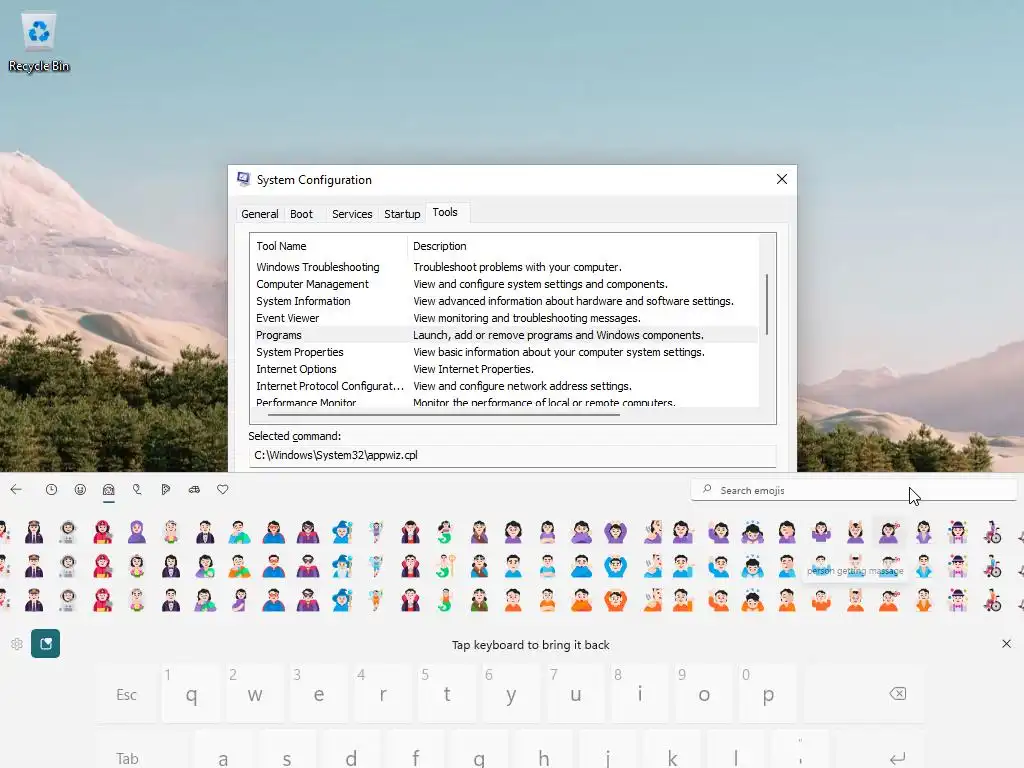Open touch keyboard settings gear
The image size is (1024, 768).
pos(17,644)
